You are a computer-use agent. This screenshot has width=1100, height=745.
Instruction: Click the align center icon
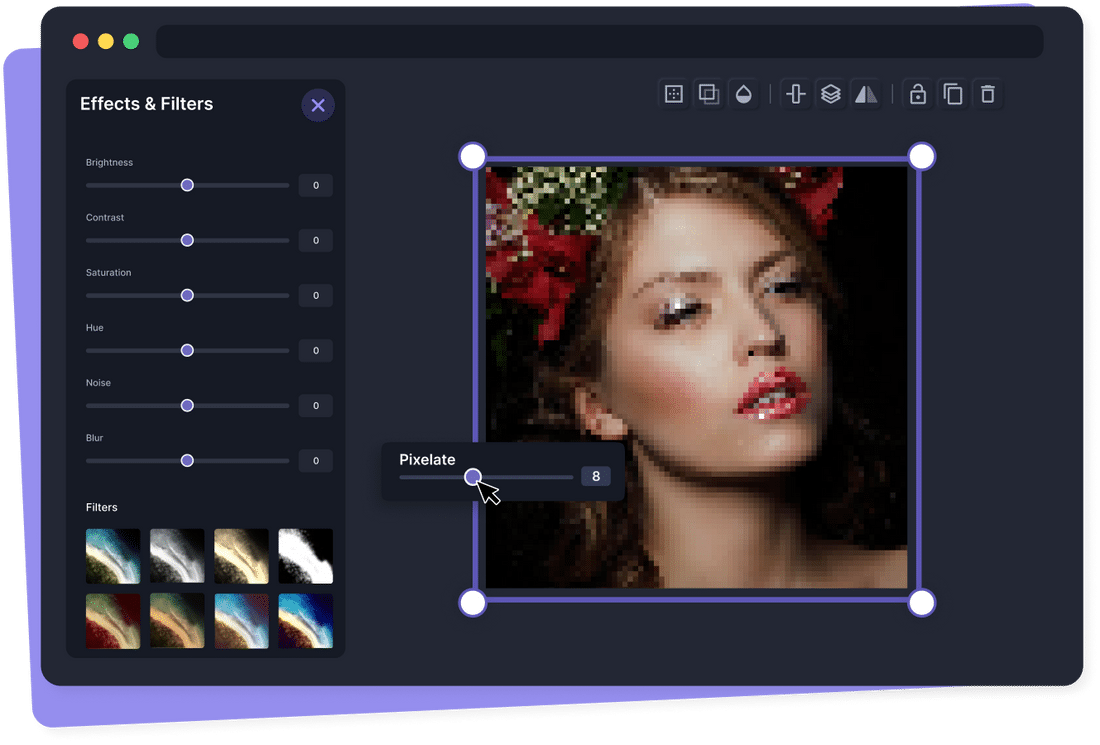click(796, 94)
